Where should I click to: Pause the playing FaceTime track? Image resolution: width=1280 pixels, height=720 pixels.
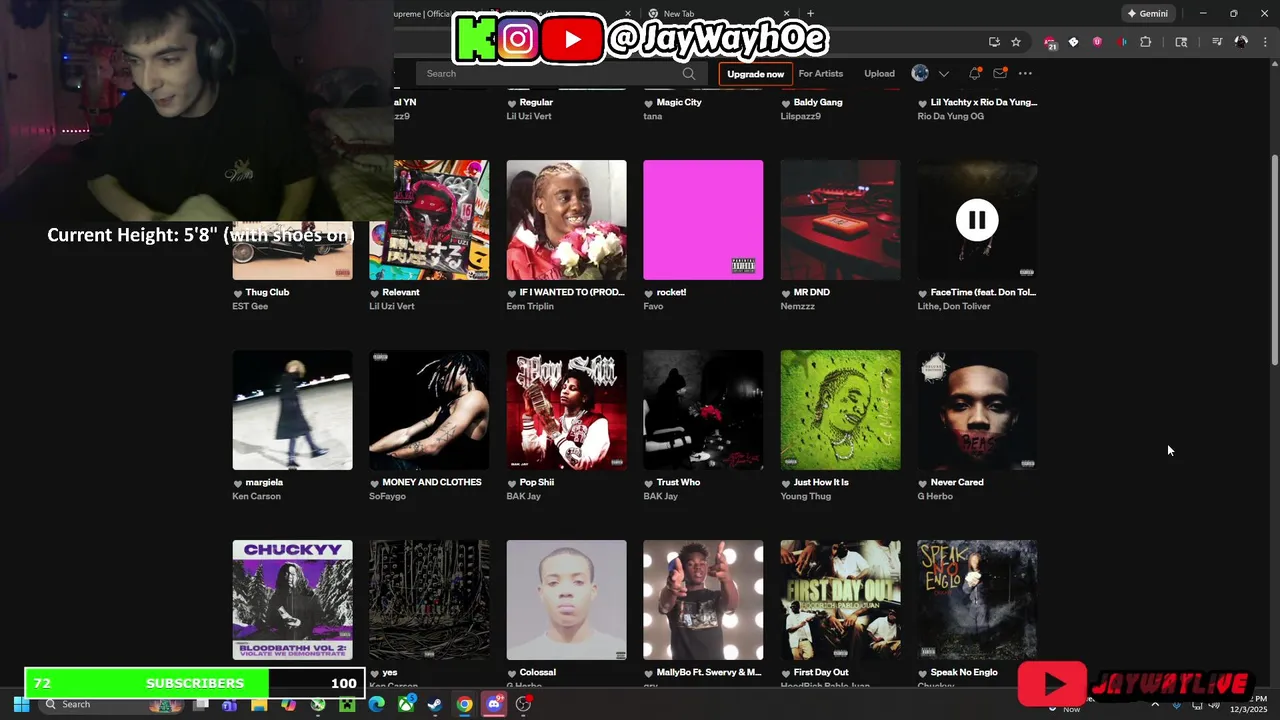977,220
